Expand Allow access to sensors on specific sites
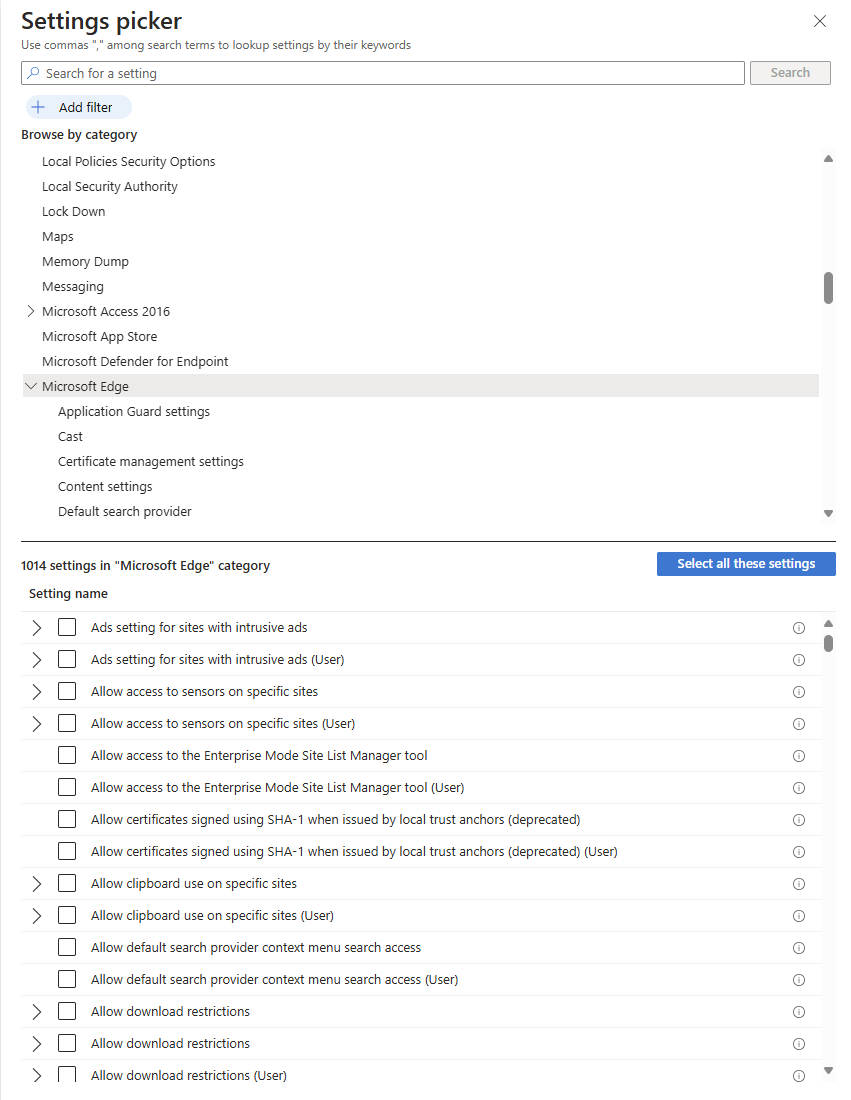851x1100 pixels. (x=37, y=692)
